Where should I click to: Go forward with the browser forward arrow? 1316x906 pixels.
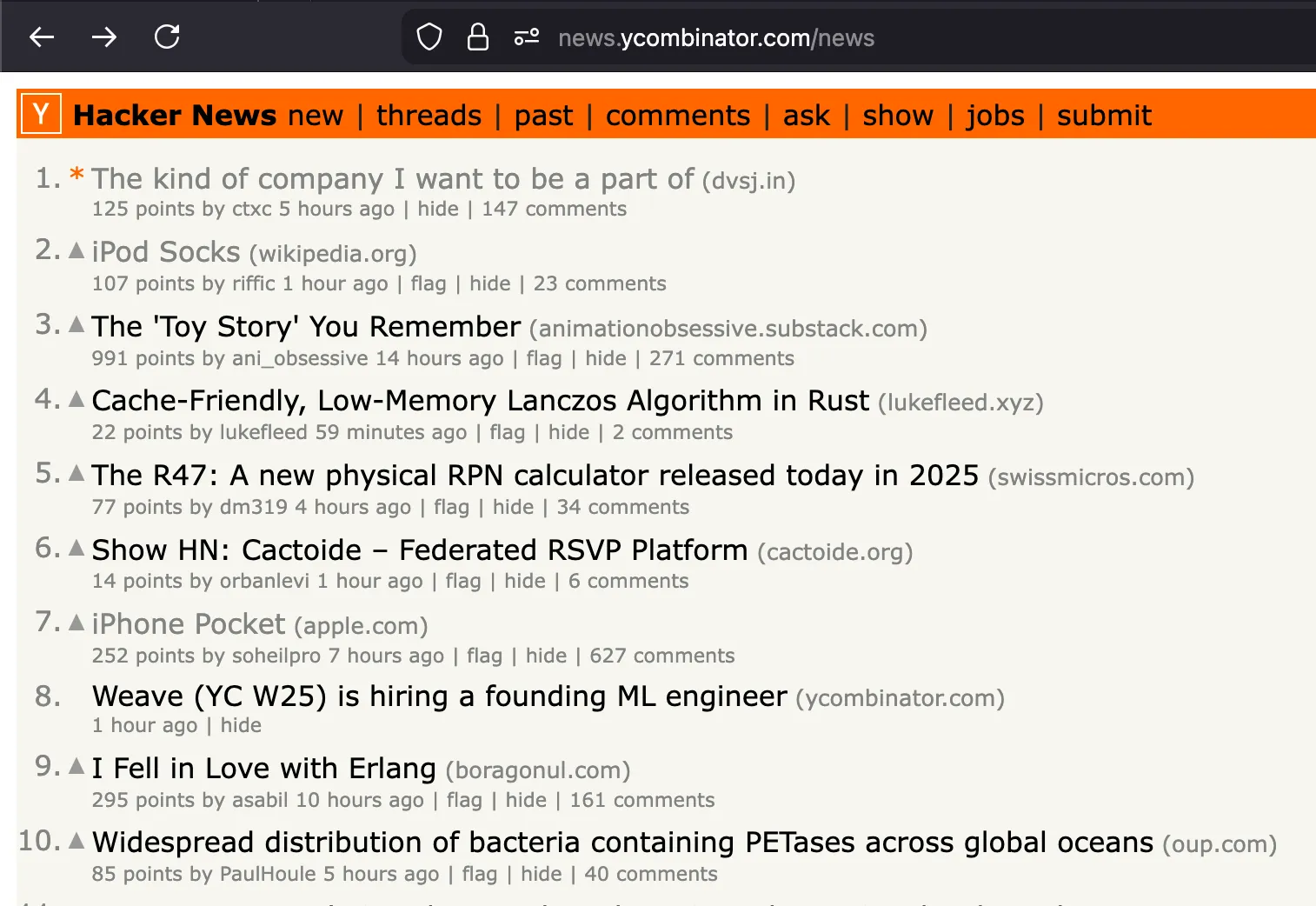click(104, 37)
